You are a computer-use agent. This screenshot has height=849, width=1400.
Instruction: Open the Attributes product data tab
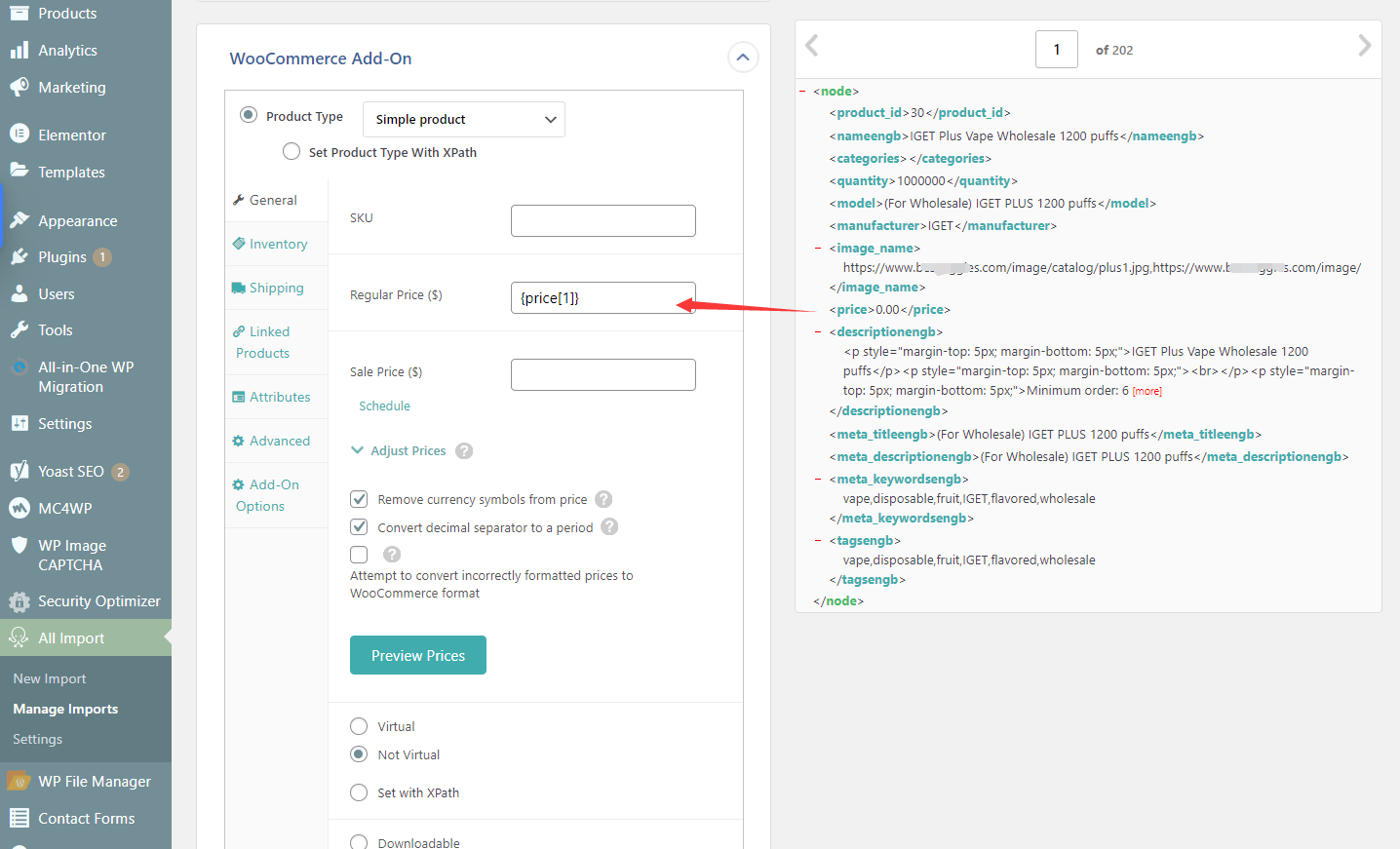click(277, 397)
